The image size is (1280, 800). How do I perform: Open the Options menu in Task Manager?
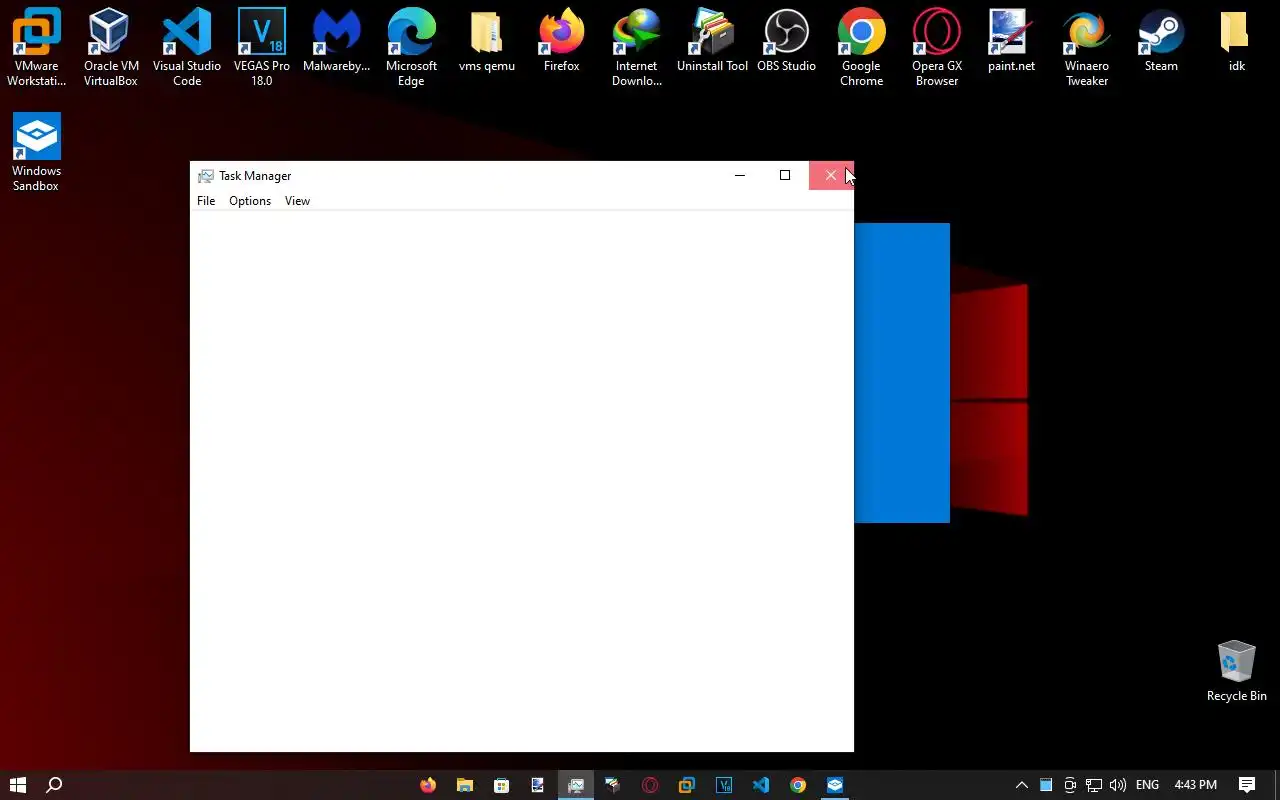(x=250, y=201)
